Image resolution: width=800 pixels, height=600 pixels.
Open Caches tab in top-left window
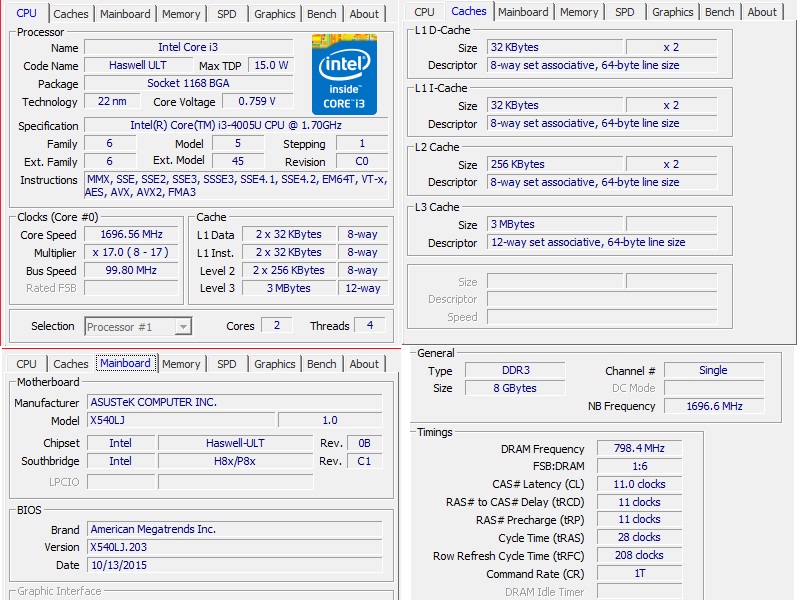click(x=71, y=14)
